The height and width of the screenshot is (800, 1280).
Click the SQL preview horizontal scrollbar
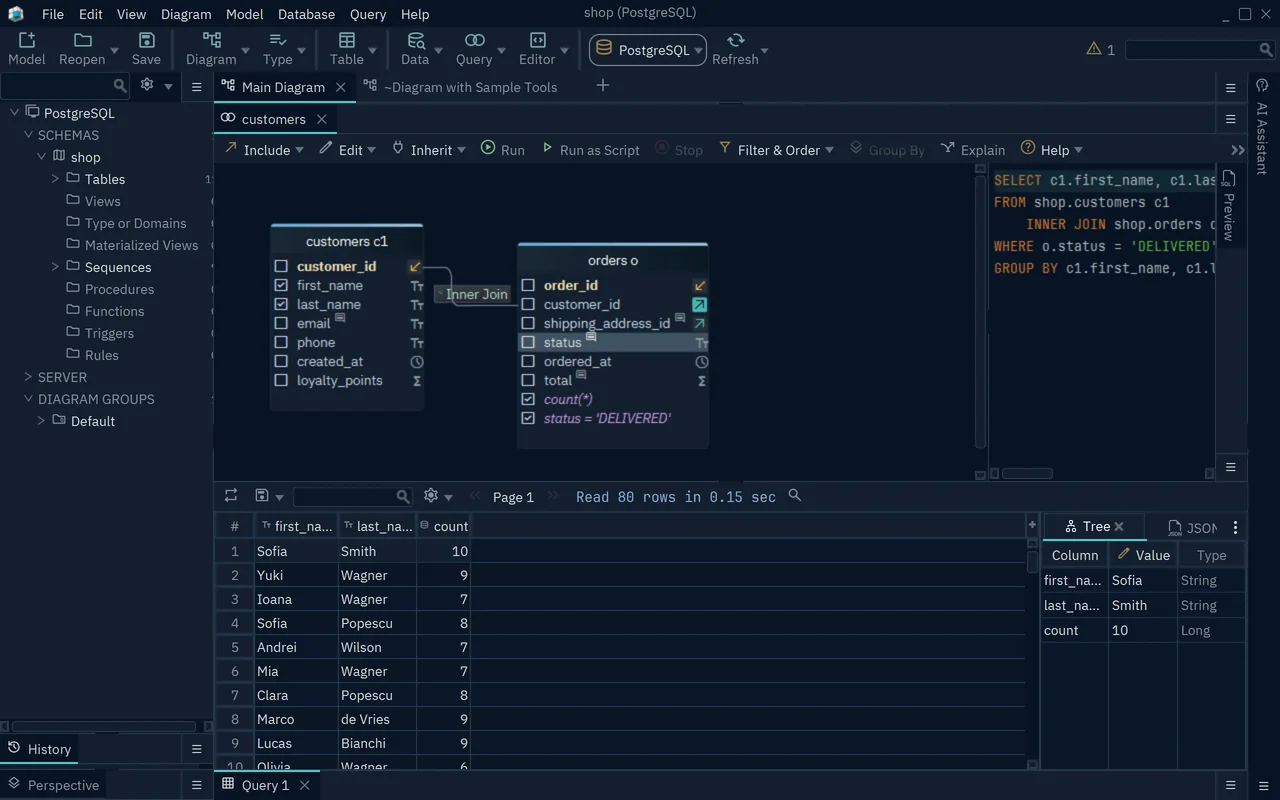click(1028, 473)
